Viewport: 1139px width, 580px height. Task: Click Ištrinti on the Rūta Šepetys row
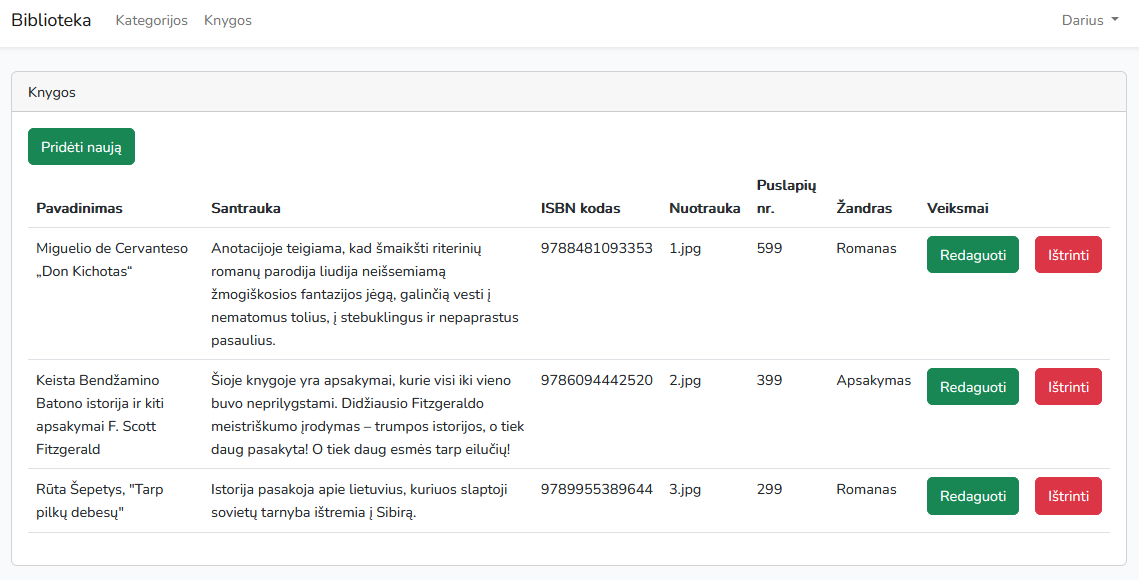click(x=1068, y=495)
